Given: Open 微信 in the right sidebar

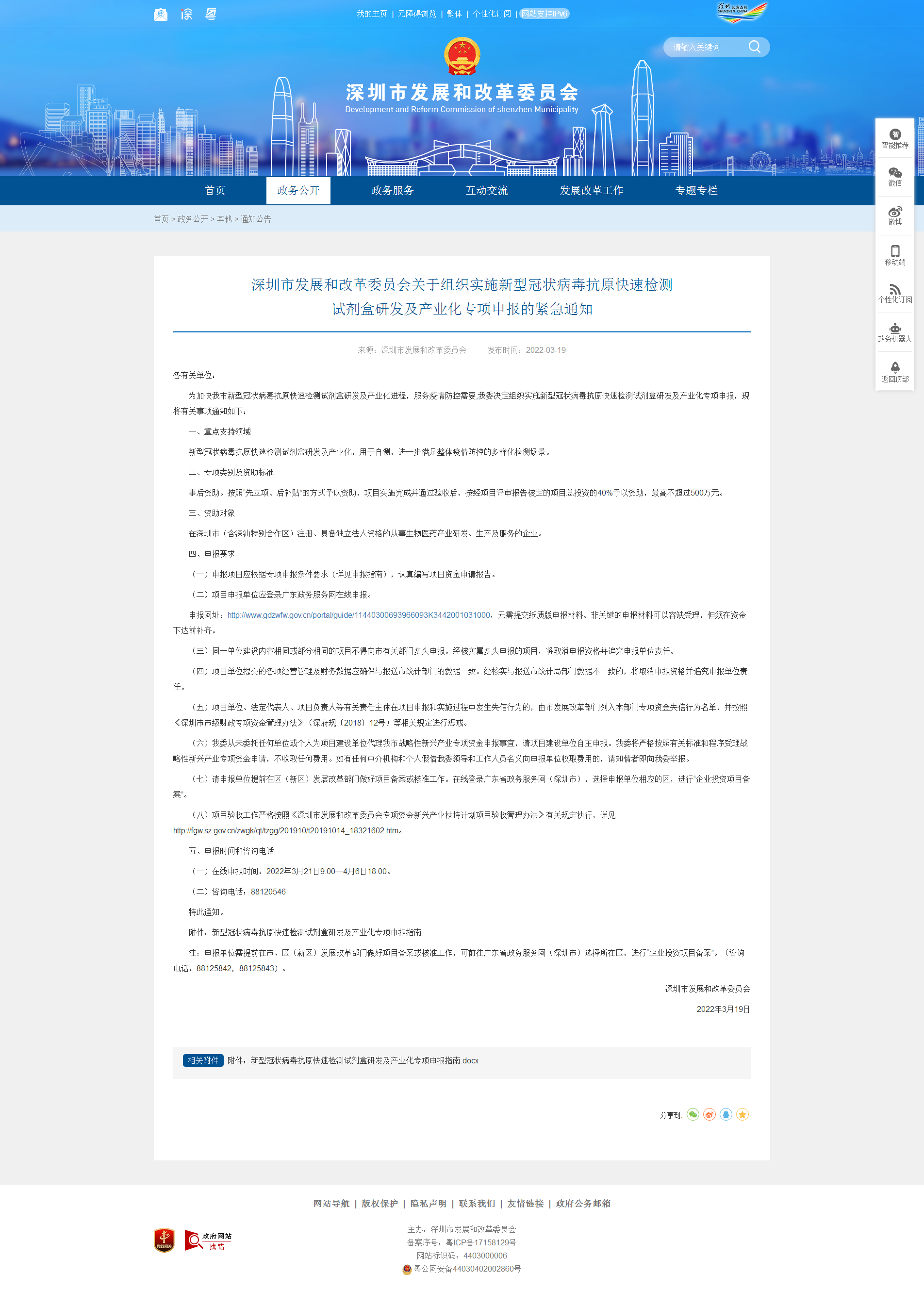Looking at the screenshot, I should pos(894,177).
